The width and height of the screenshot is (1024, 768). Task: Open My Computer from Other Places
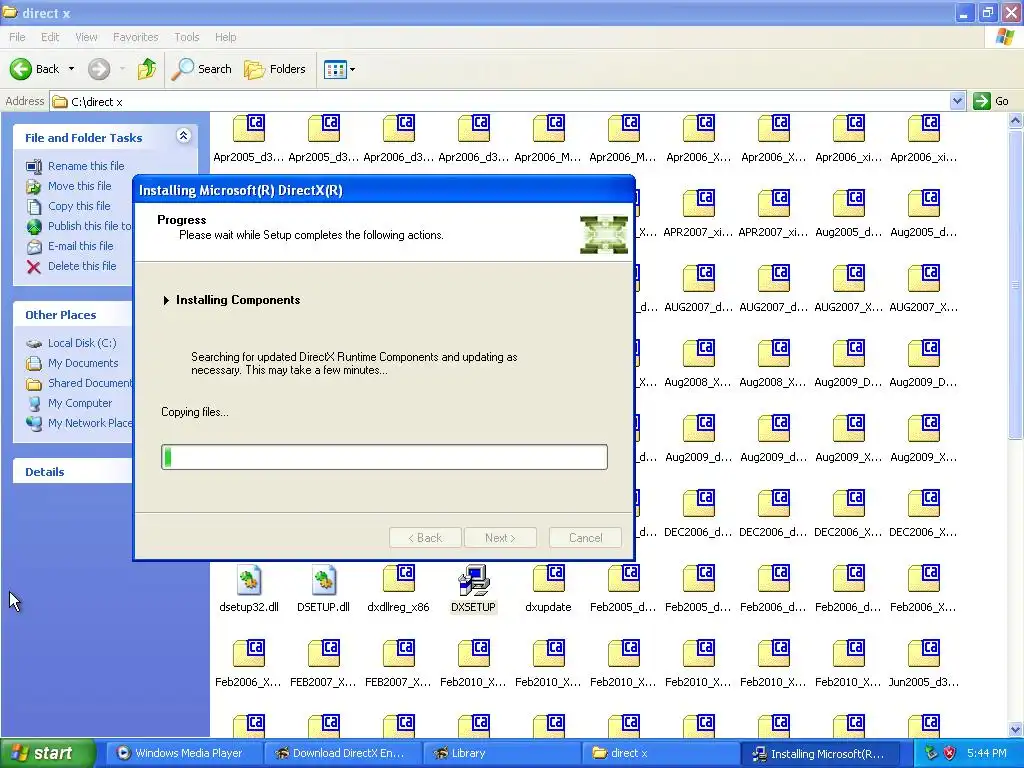click(80, 404)
